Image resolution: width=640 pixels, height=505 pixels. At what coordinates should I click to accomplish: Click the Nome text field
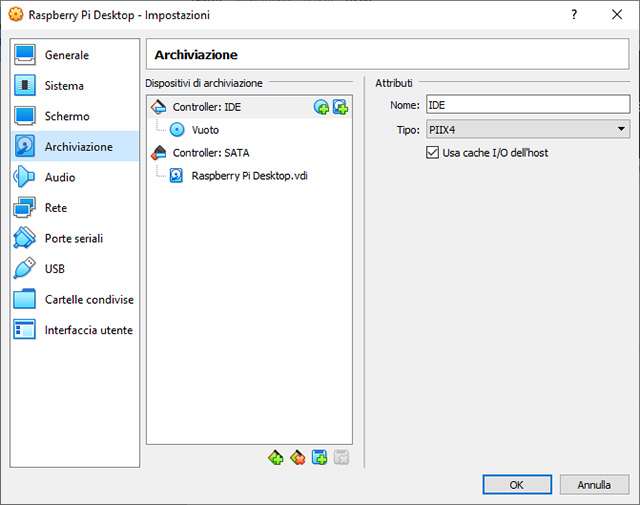[527, 104]
